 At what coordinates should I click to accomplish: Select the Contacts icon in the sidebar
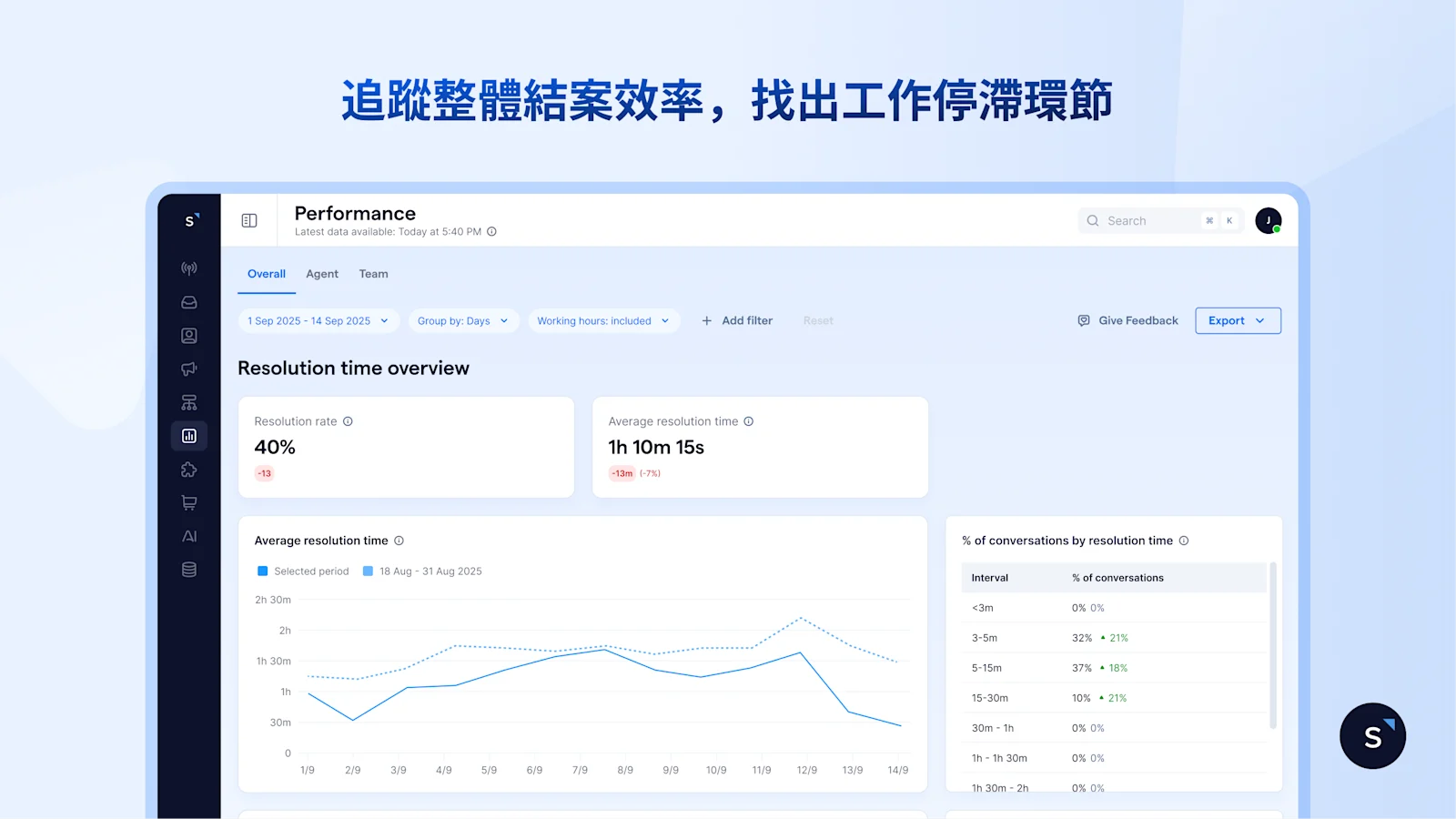[x=188, y=335]
